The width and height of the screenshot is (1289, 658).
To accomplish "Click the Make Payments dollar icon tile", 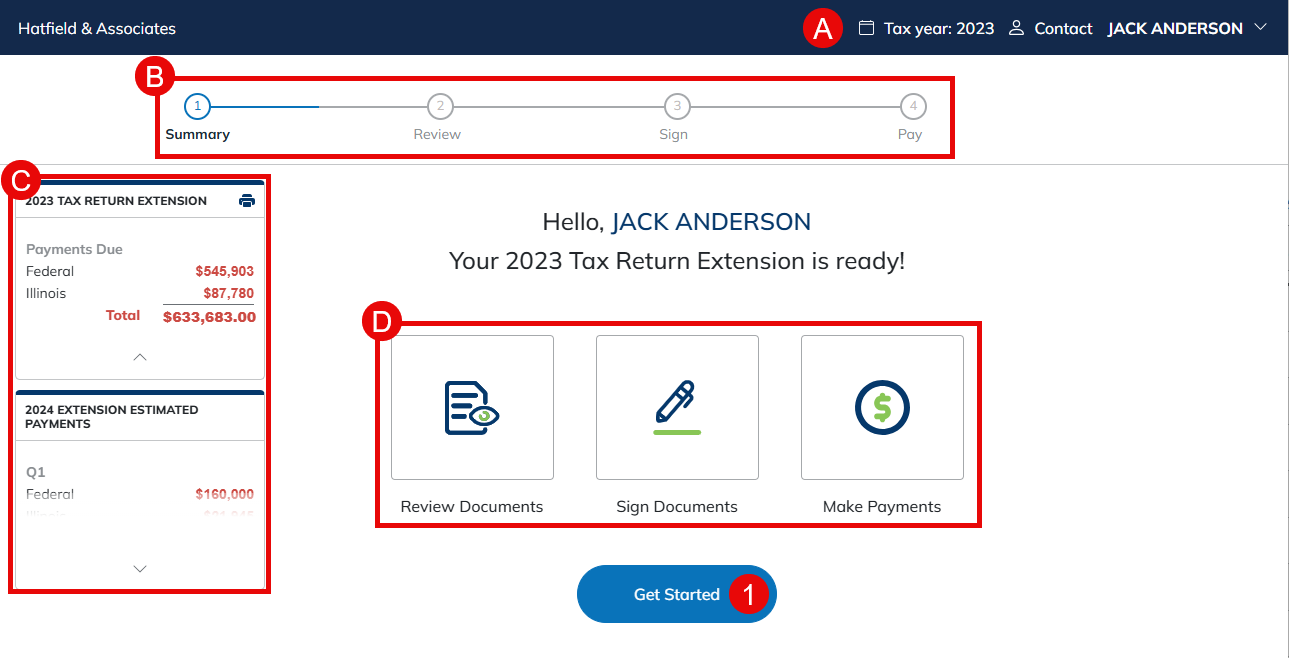I will pyautogui.click(x=882, y=408).
